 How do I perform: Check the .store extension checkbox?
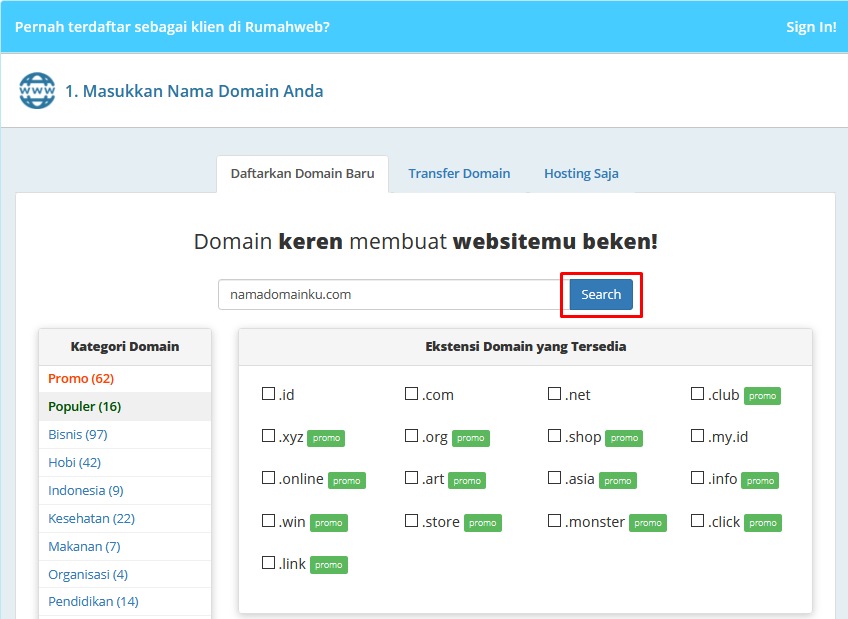tap(410, 521)
